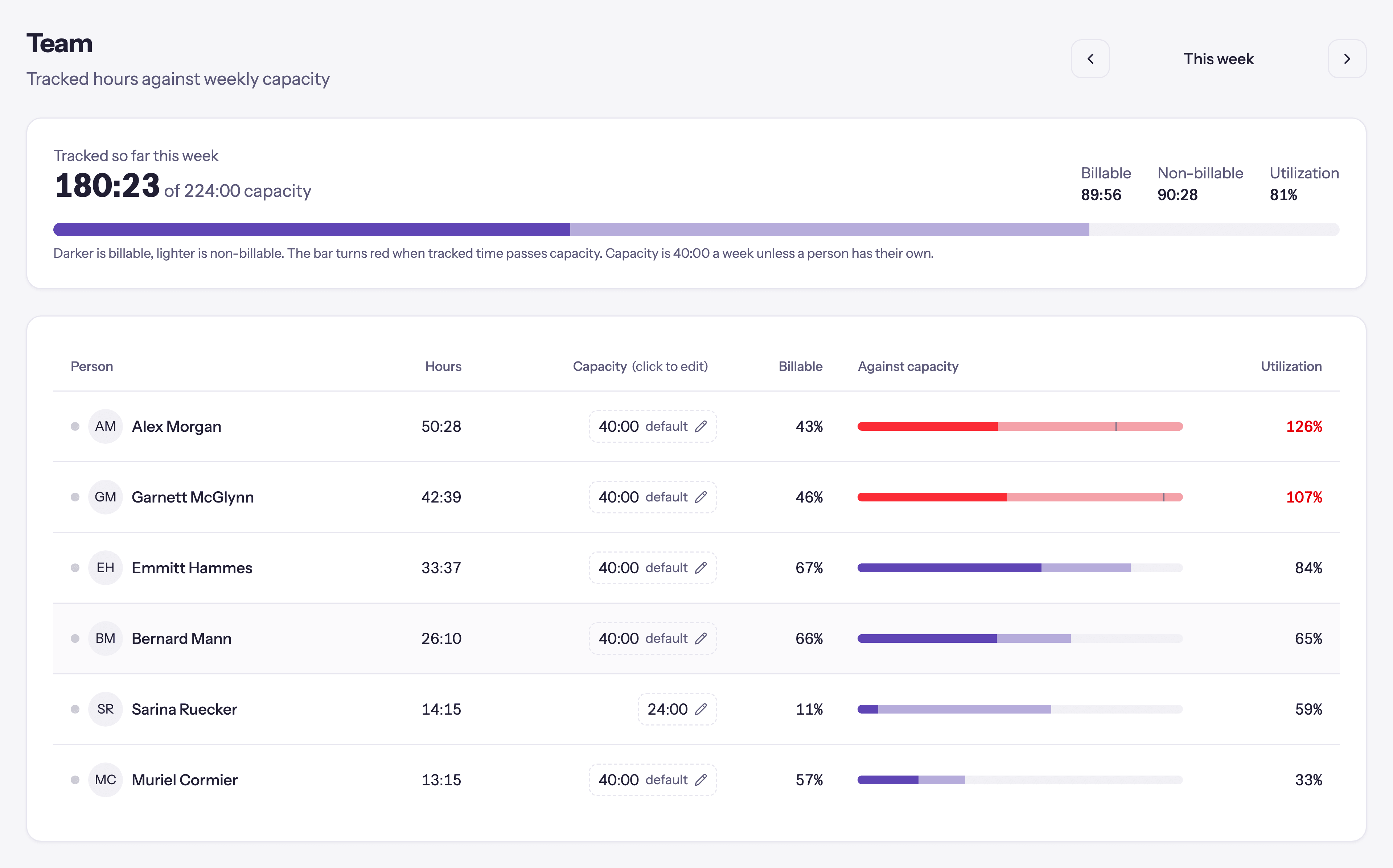Select the name Garnett McGlynn

192,497
